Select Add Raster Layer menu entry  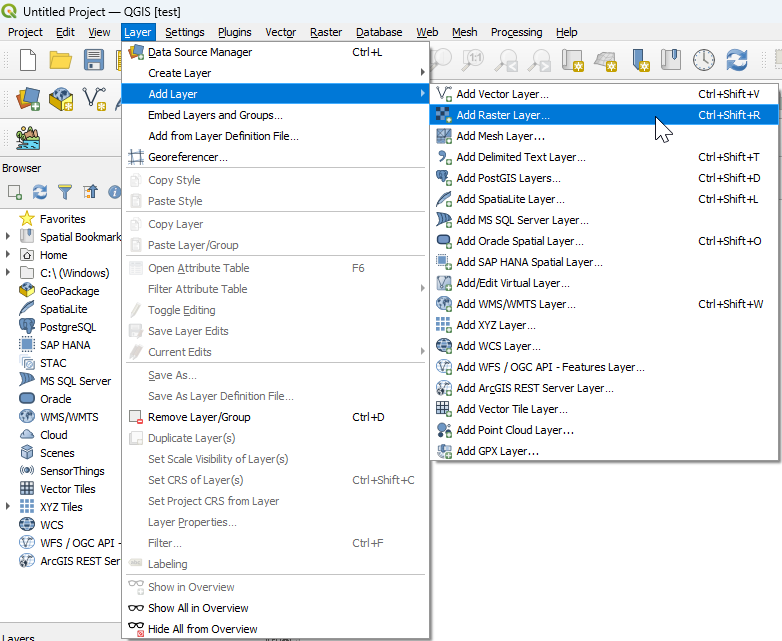pyautogui.click(x=503, y=115)
